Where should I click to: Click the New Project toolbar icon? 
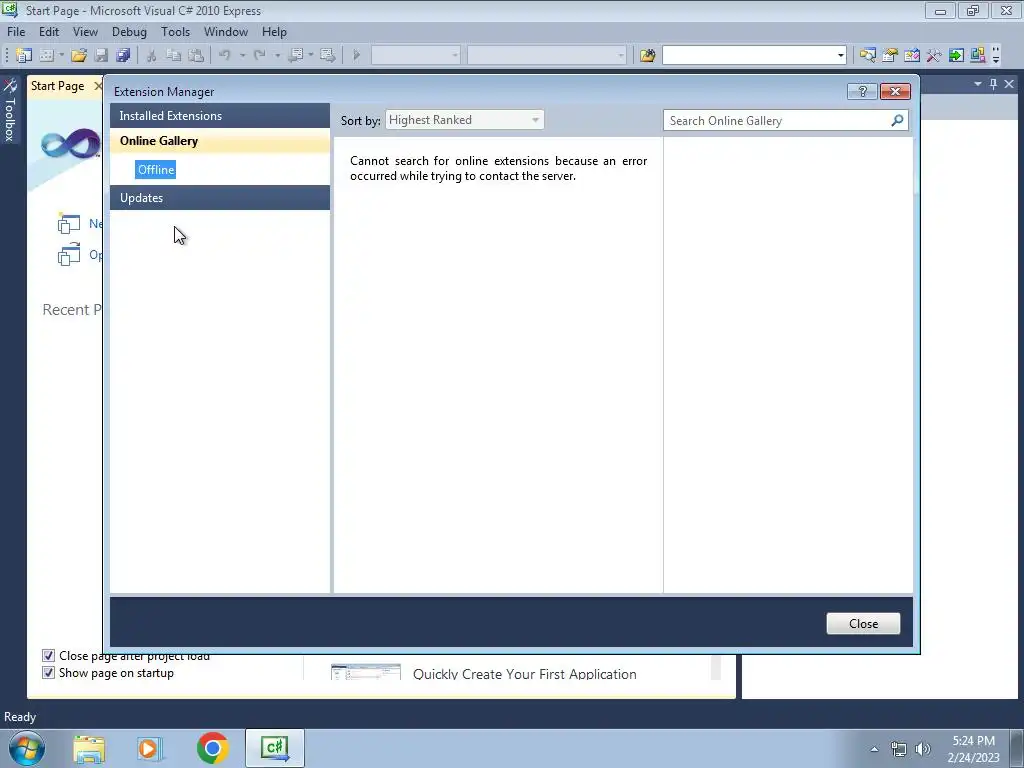coord(24,56)
